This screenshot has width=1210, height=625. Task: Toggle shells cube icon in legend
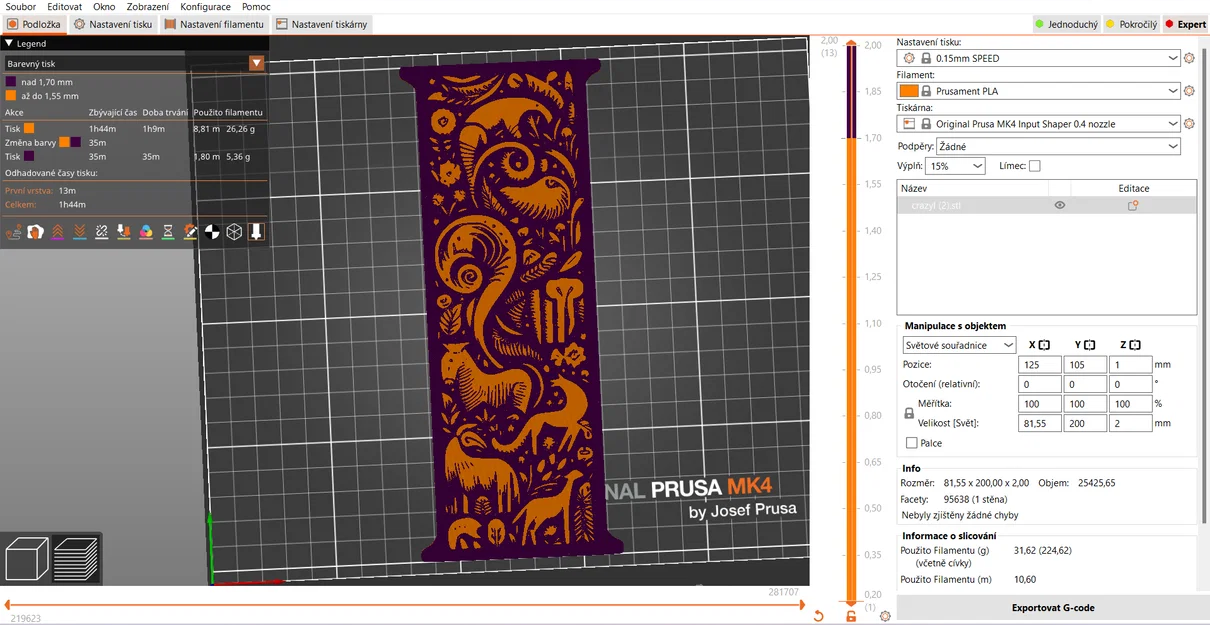pos(234,232)
